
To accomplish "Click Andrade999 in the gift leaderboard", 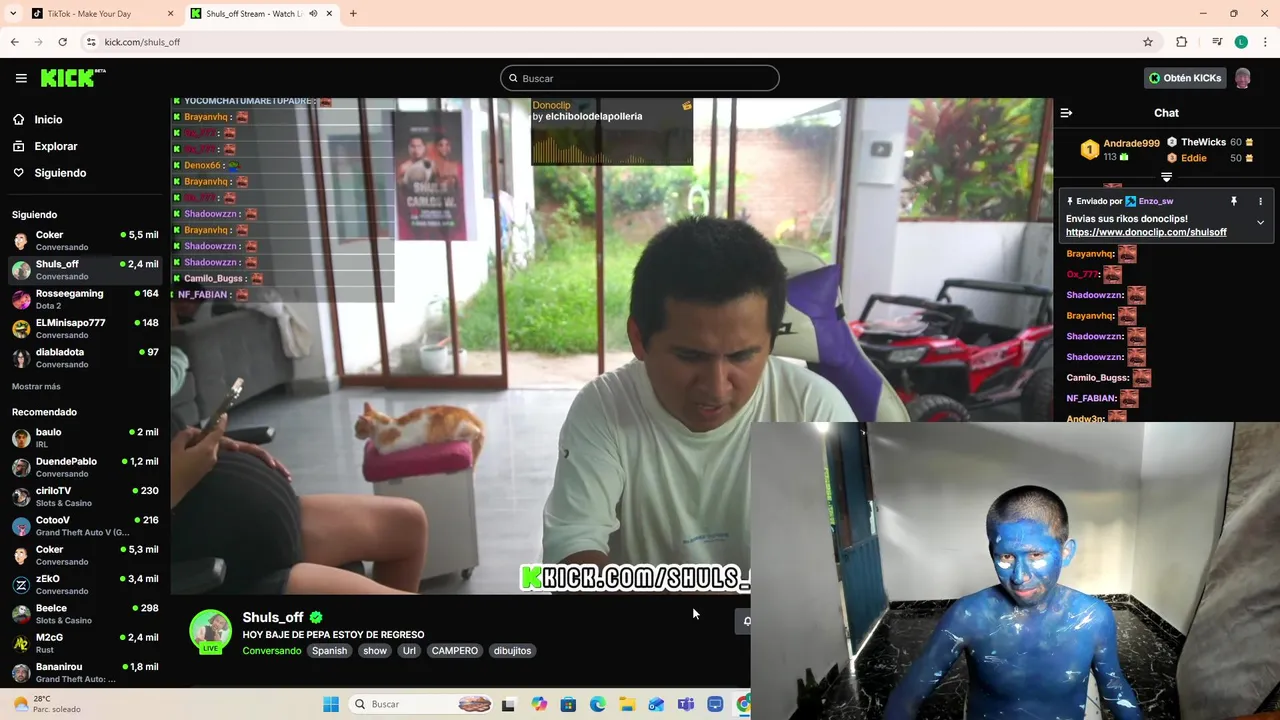I will (x=1131, y=144).
